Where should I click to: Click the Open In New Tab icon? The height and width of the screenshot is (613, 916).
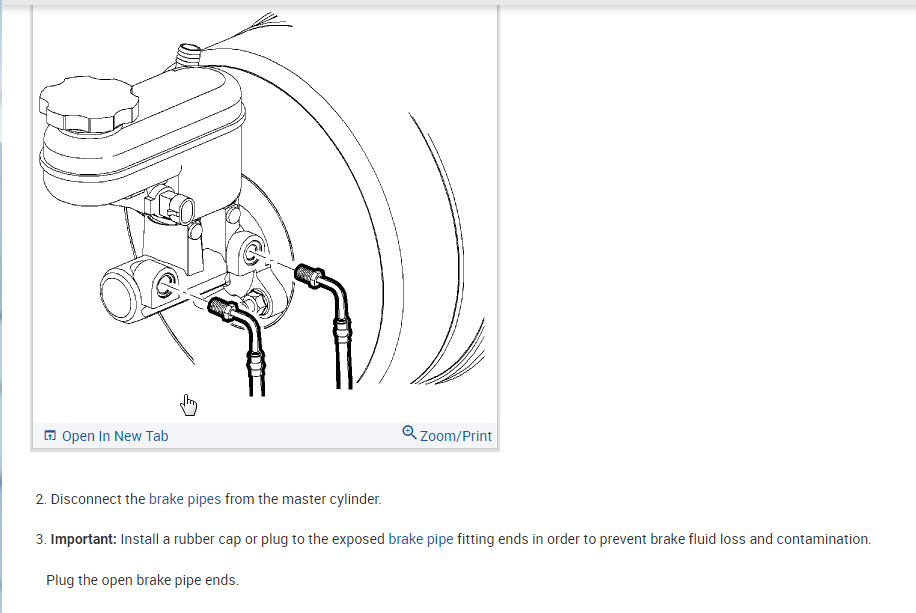tap(50, 435)
